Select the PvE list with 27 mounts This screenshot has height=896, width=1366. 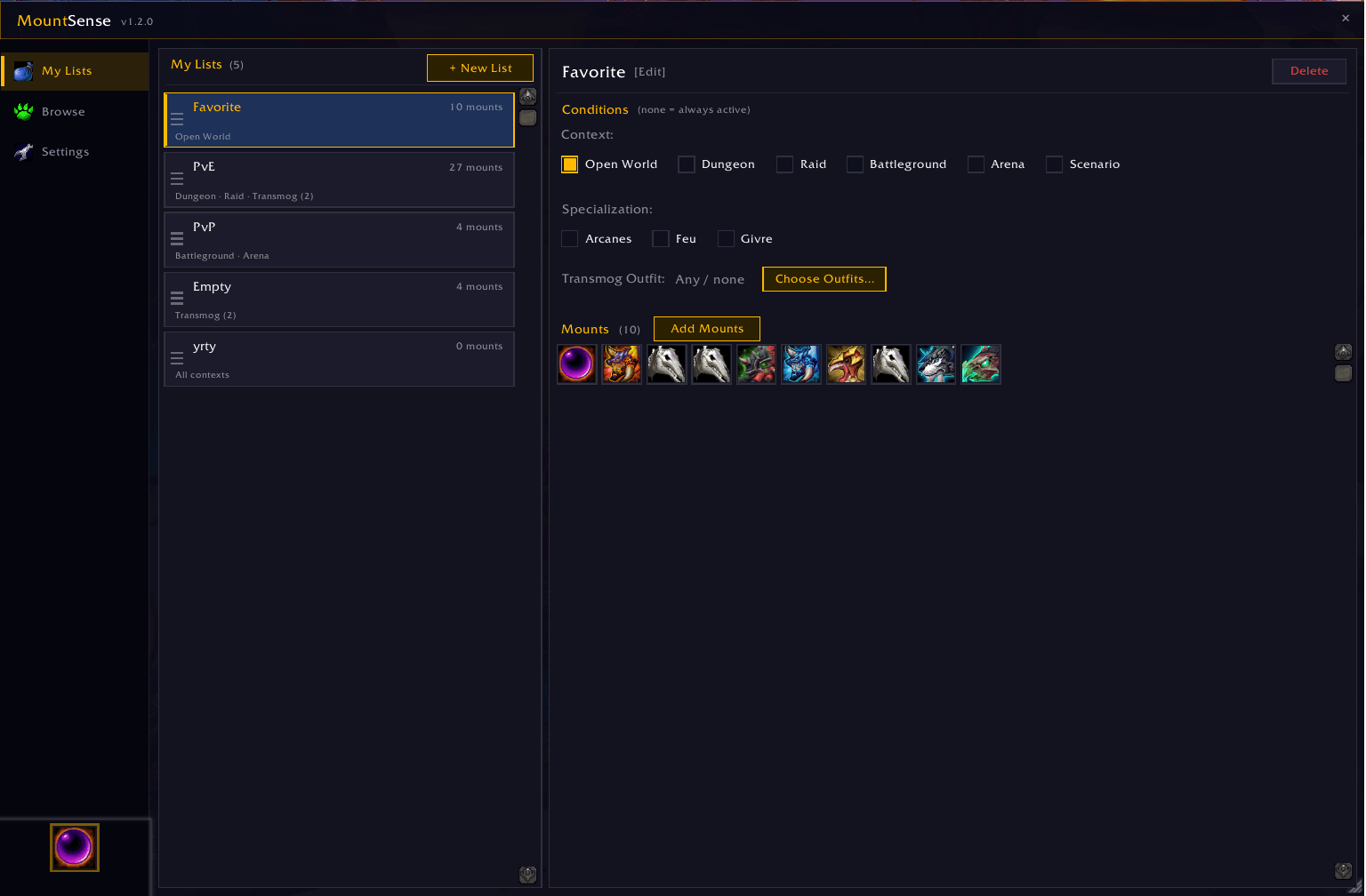(x=339, y=180)
